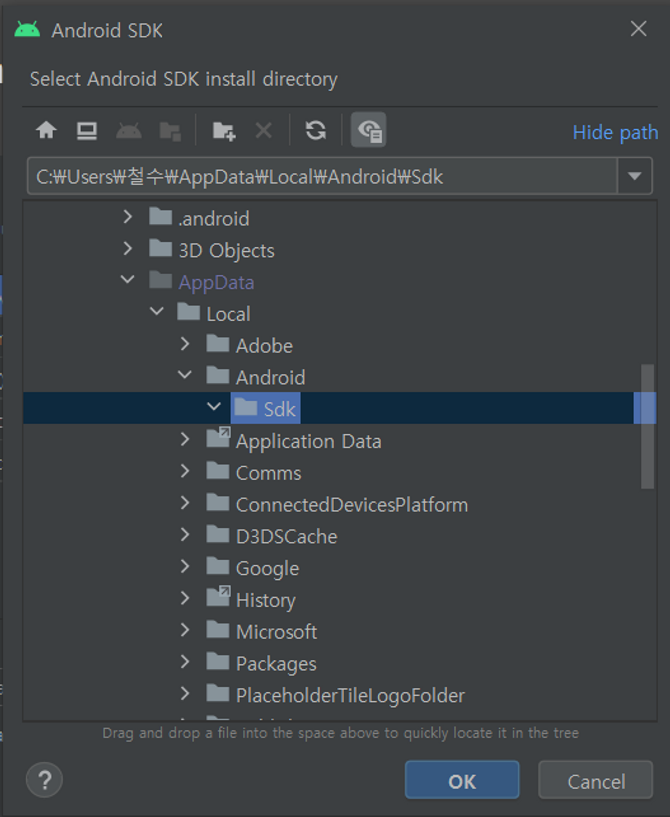Click the Desktop directory toolbar icon
The width and height of the screenshot is (670, 817).
point(87,130)
